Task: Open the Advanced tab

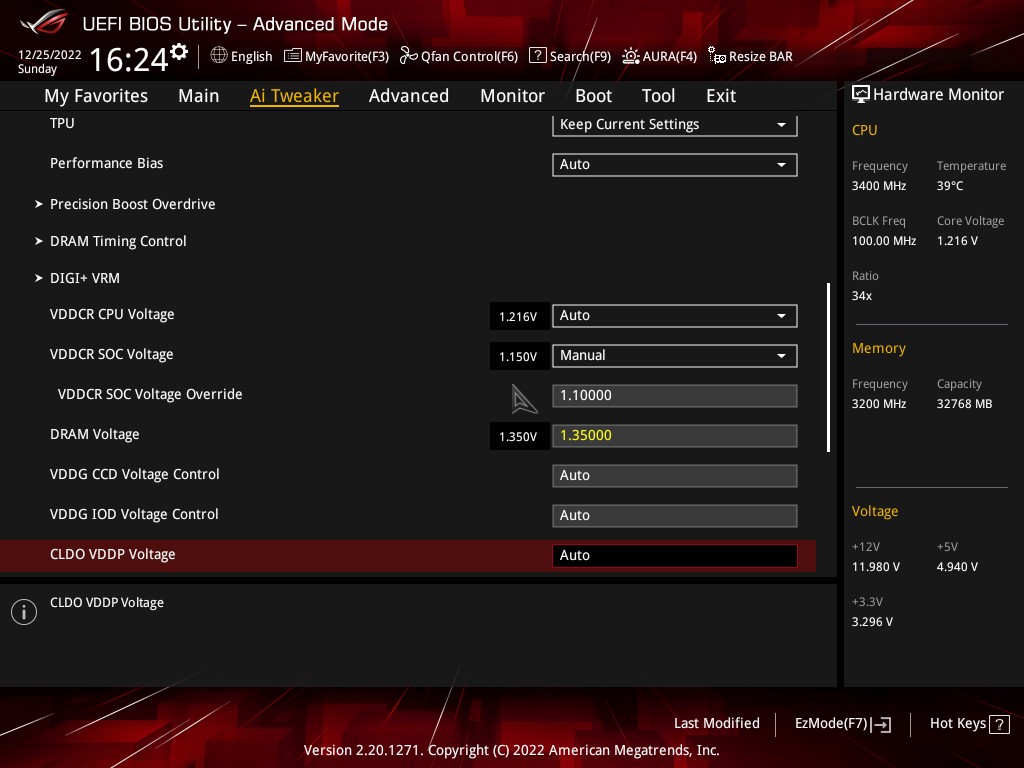Action: [x=409, y=96]
